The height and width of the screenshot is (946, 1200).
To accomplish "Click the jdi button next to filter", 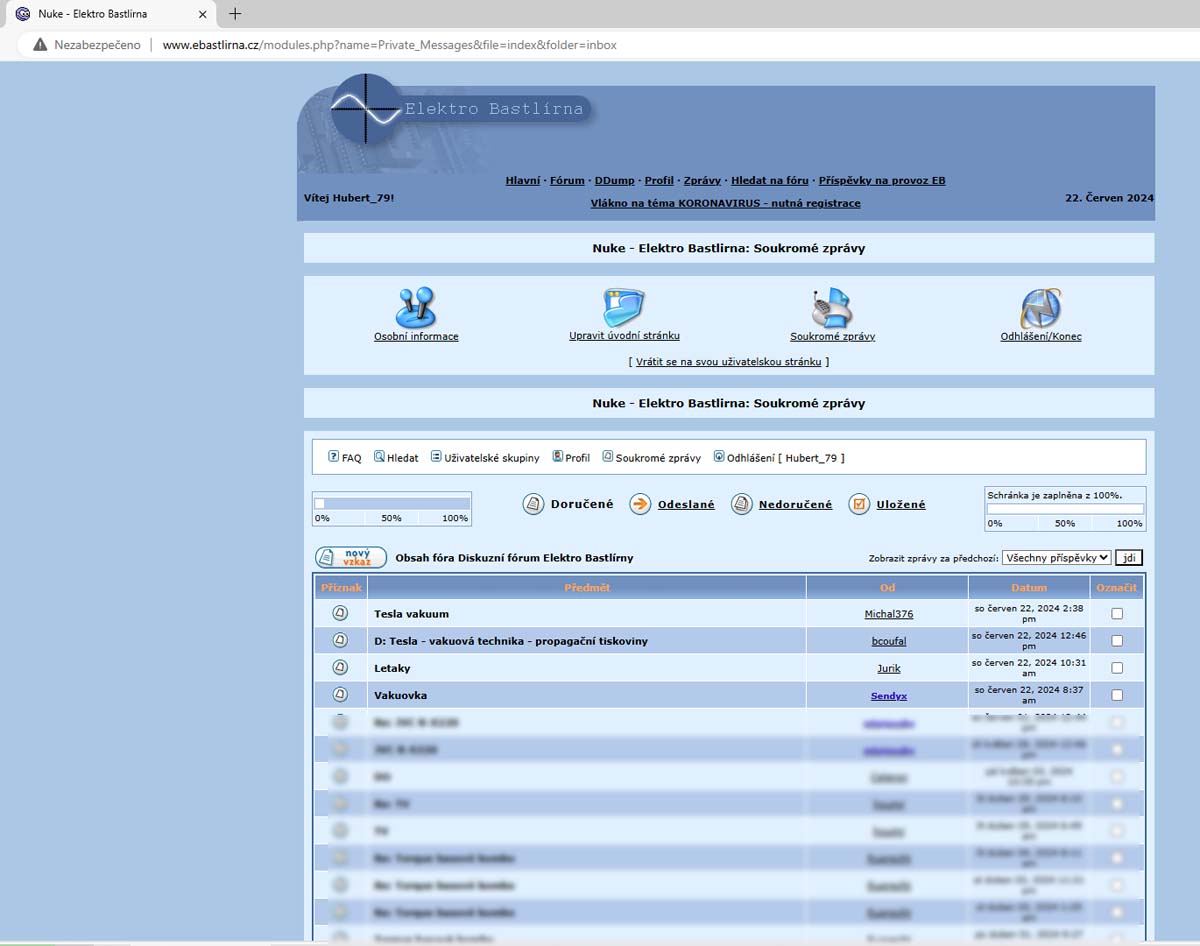I will 1129,558.
